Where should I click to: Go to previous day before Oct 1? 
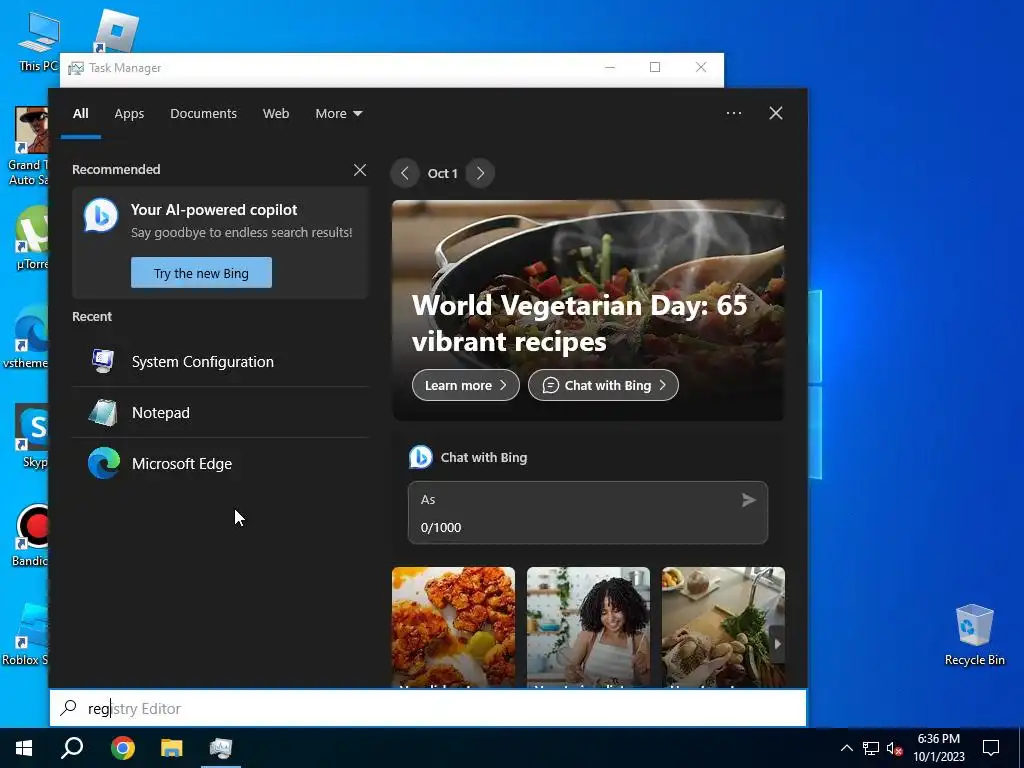pyautogui.click(x=405, y=173)
